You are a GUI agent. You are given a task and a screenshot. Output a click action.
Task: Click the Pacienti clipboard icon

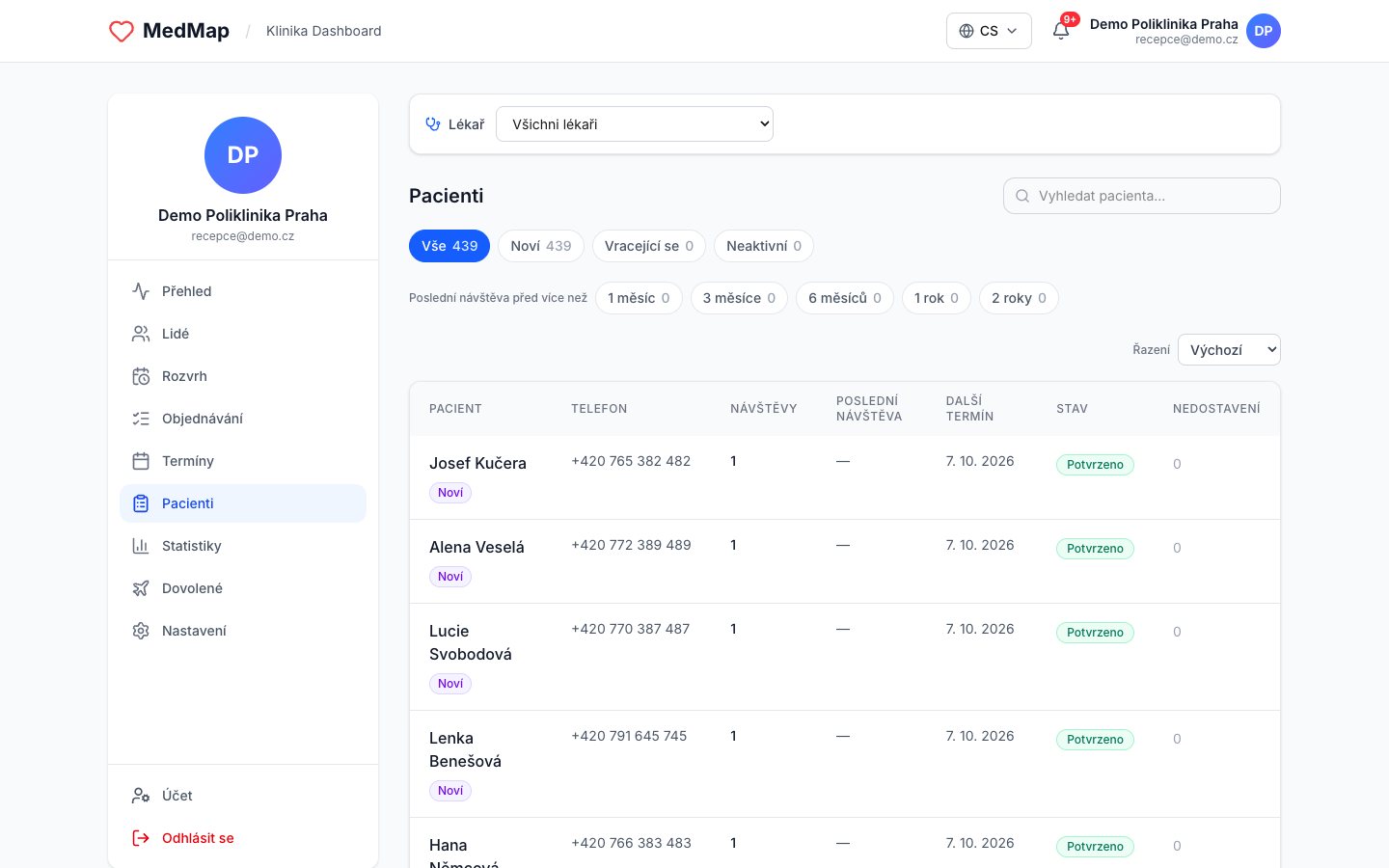(x=141, y=503)
